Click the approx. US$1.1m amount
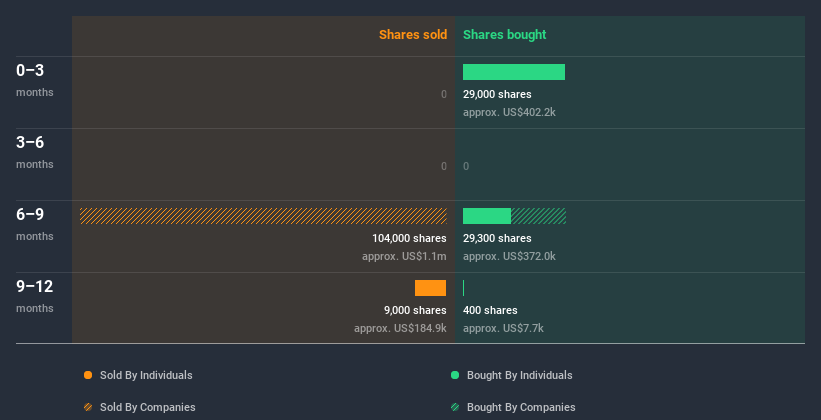Image resolution: width=821 pixels, height=420 pixels. [404, 257]
